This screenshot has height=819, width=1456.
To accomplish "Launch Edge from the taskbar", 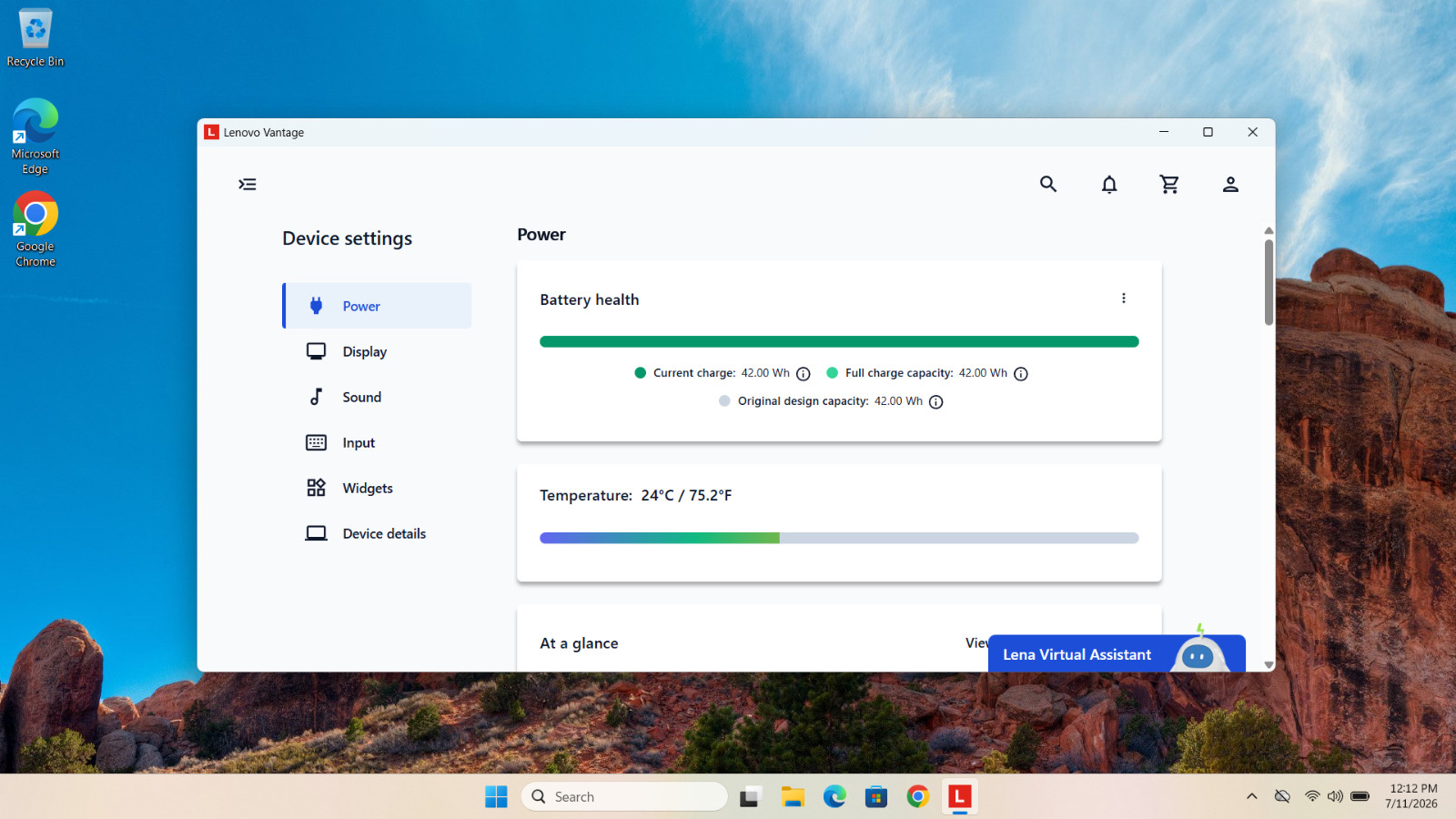I will [x=834, y=796].
